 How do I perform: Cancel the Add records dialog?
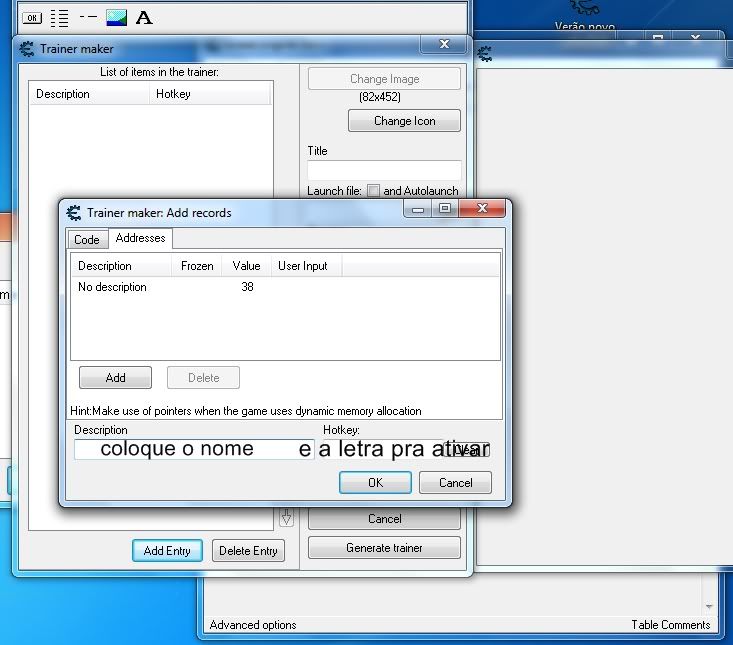click(x=455, y=482)
